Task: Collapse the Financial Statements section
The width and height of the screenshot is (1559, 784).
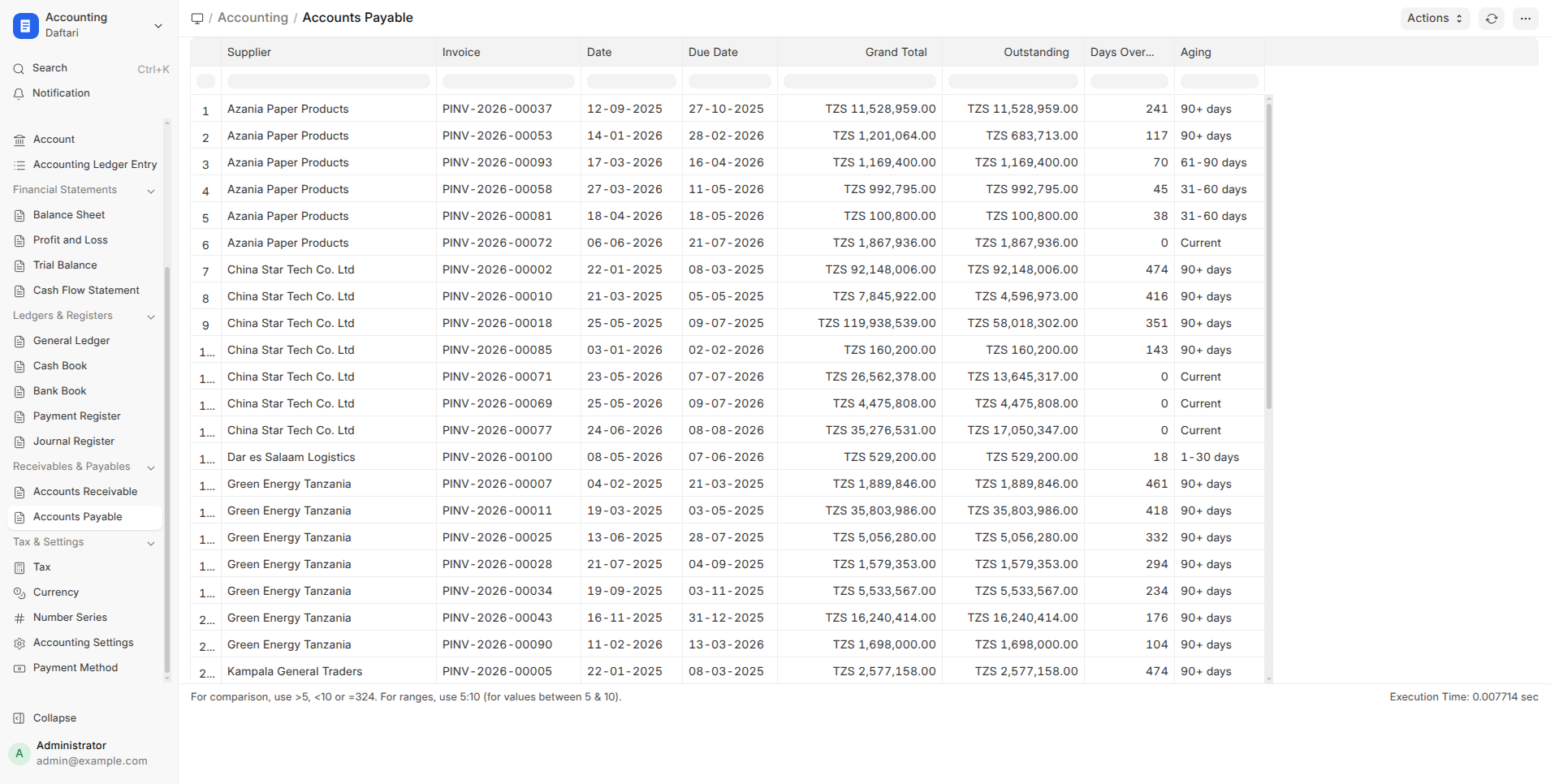Action: pyautogui.click(x=151, y=191)
